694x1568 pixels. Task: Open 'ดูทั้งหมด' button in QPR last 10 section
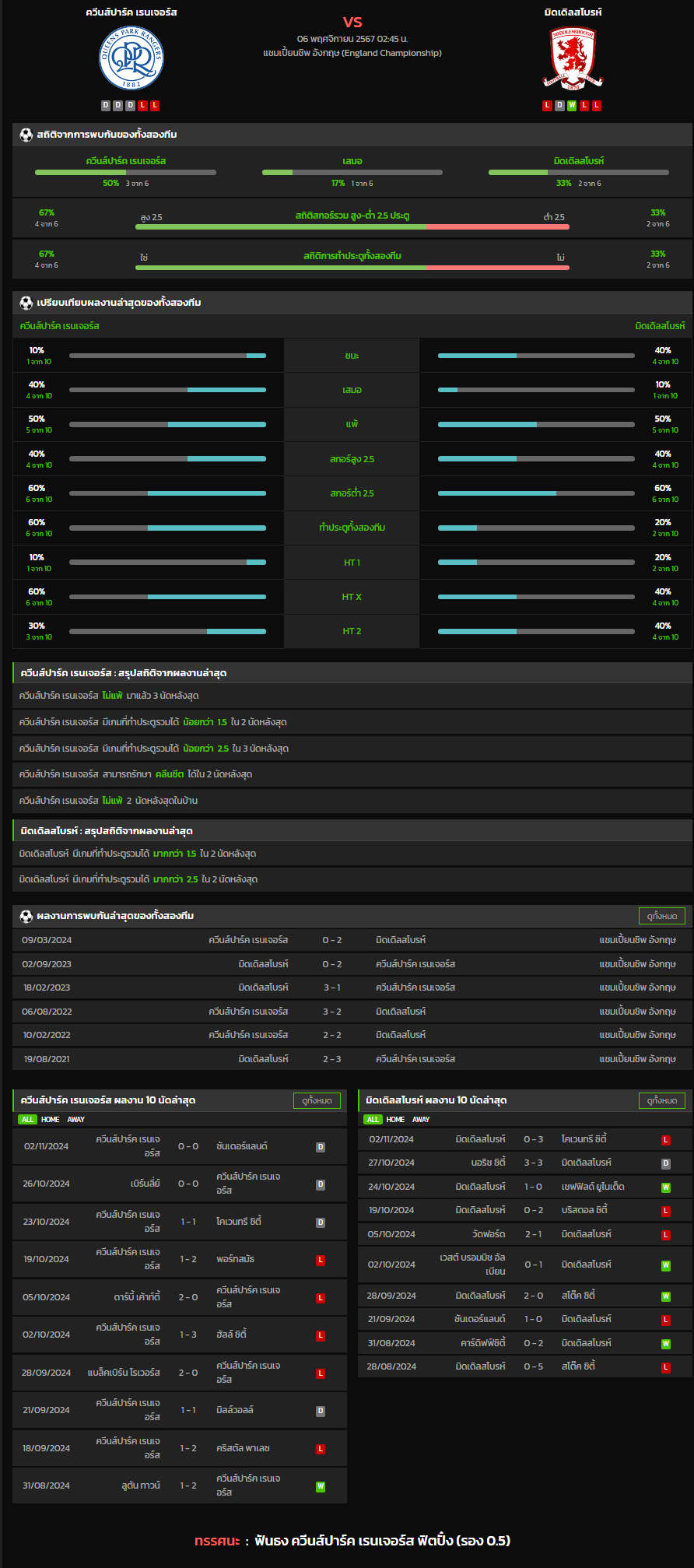coord(317,1100)
